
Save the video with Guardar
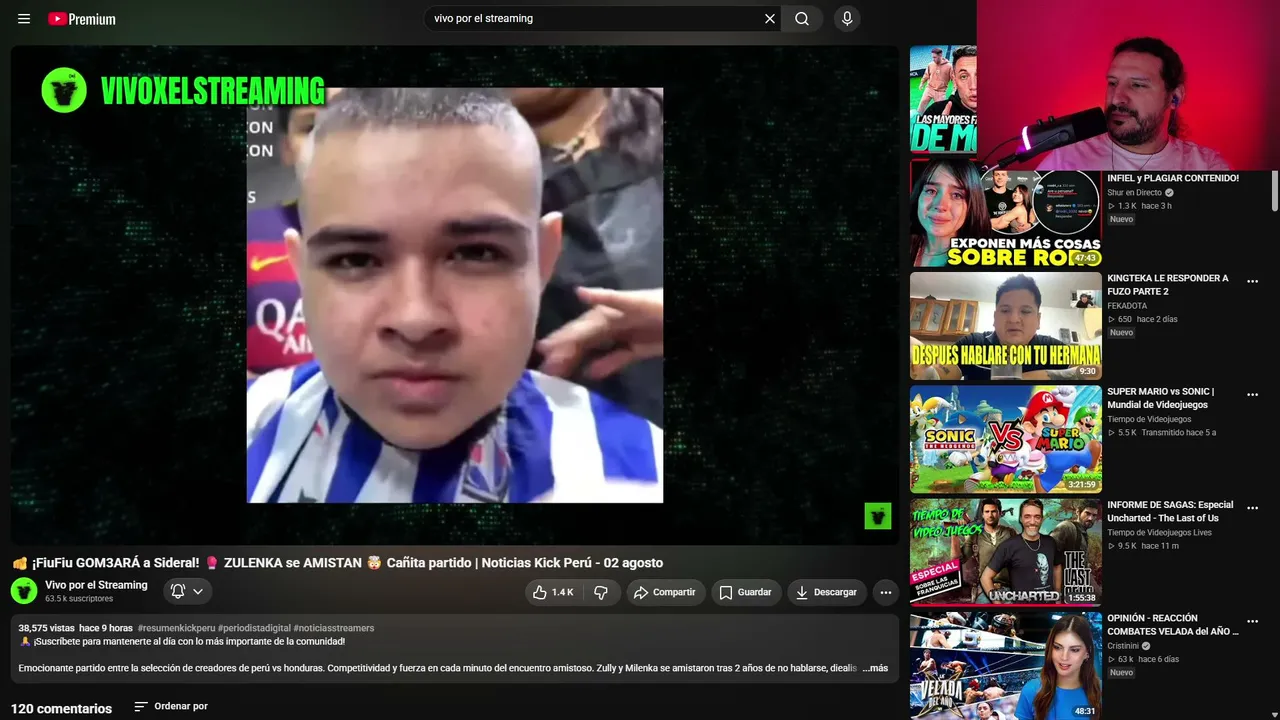click(x=746, y=592)
